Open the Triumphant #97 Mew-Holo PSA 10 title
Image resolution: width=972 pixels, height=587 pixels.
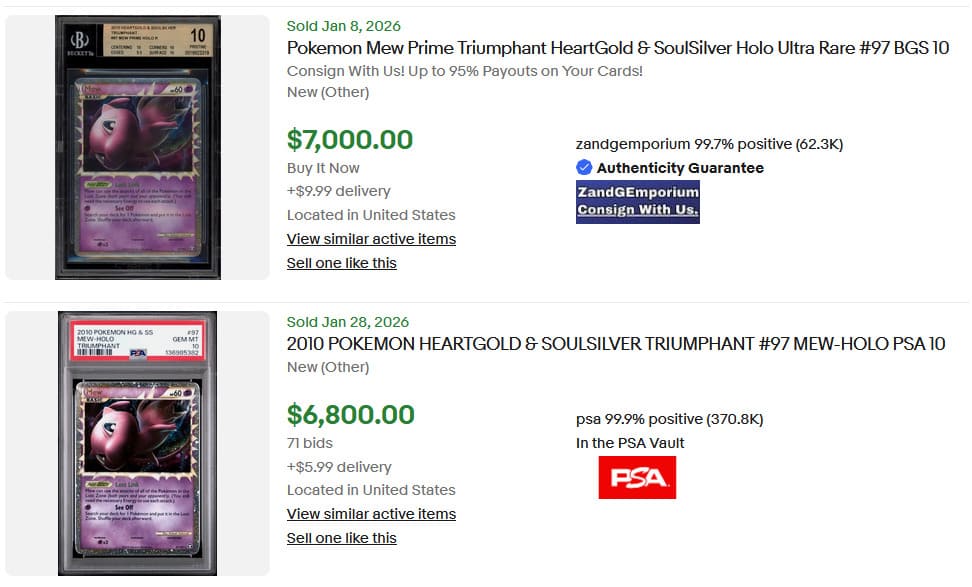[615, 344]
